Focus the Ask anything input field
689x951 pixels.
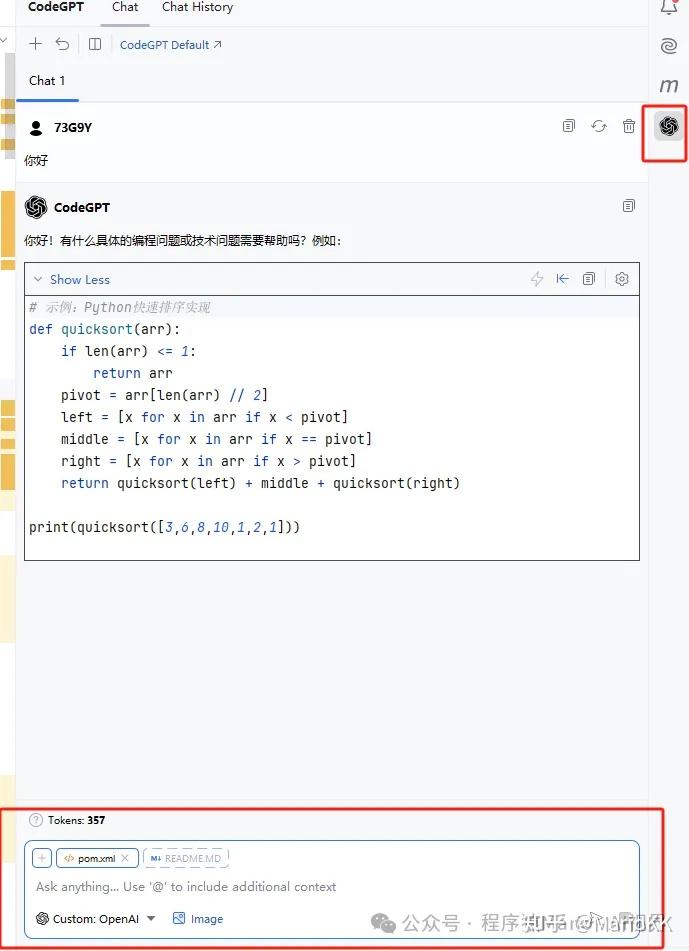331,887
